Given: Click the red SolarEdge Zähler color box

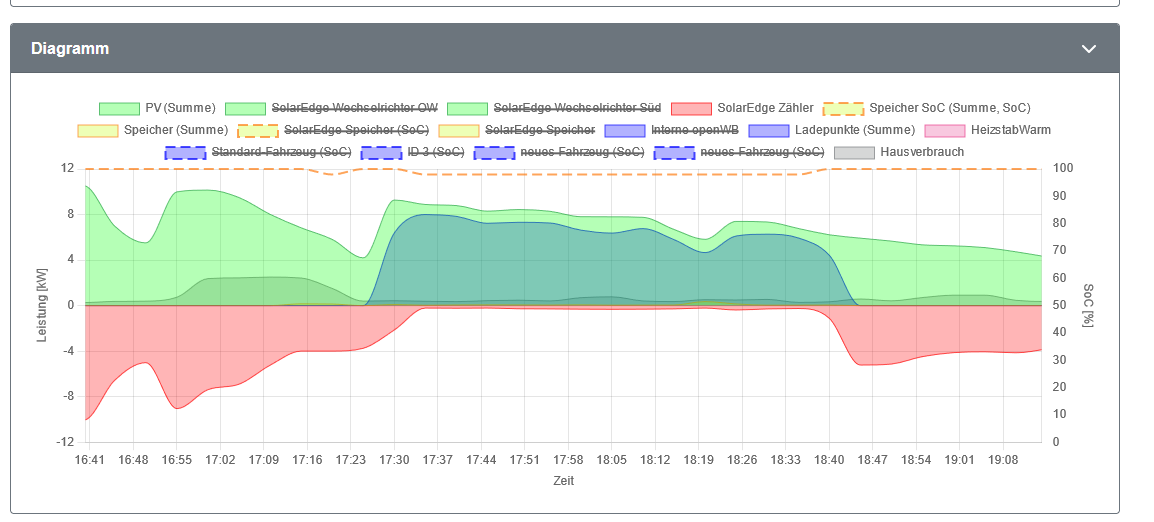Looking at the screenshot, I should click(691, 108).
